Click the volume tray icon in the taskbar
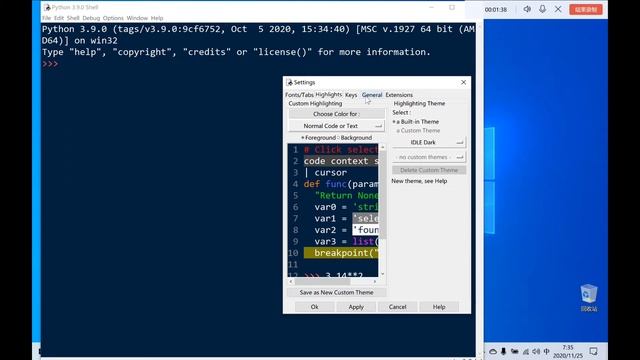 click(536, 351)
